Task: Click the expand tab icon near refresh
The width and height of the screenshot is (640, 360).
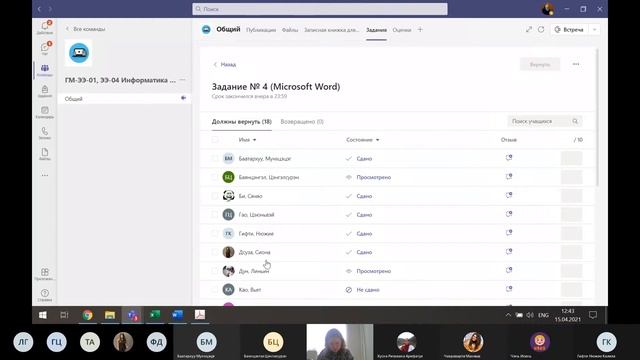Action: (x=529, y=29)
